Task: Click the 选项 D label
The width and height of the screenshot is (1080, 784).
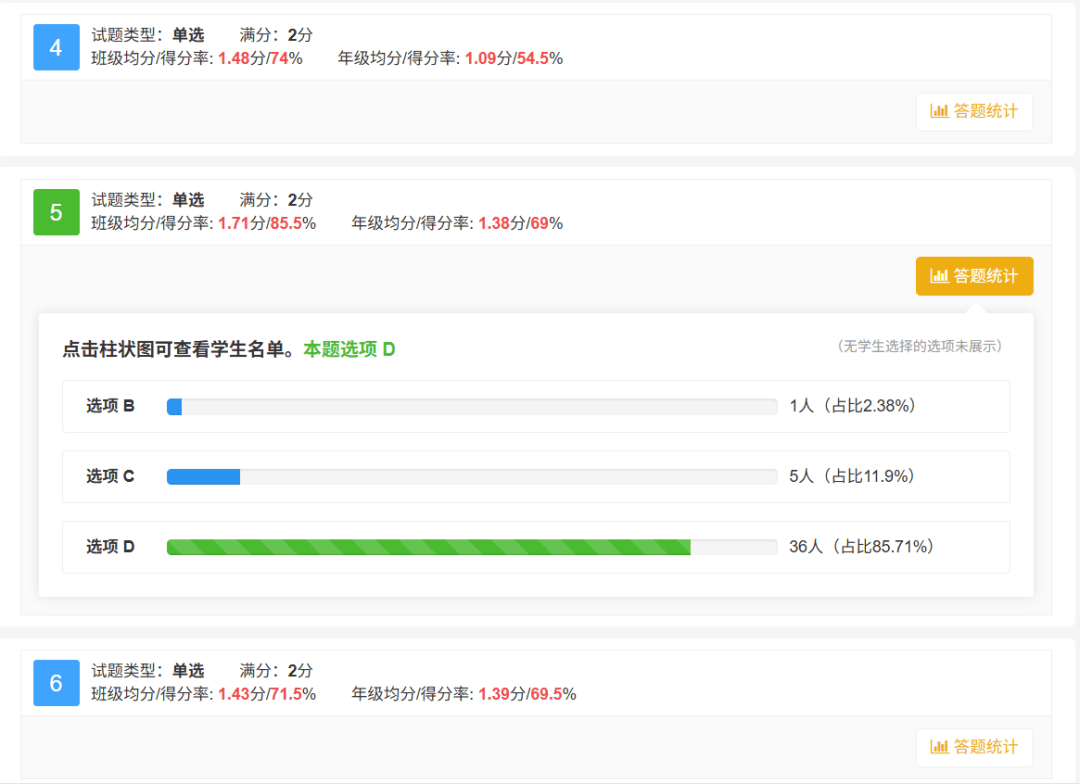Action: [x=110, y=547]
